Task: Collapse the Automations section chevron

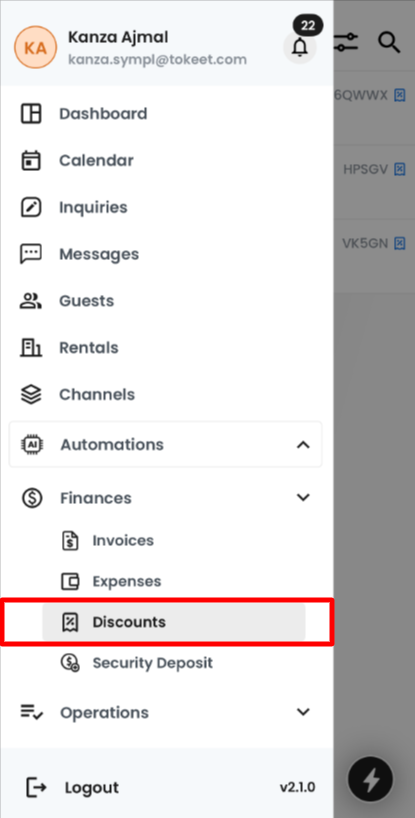Action: point(303,444)
